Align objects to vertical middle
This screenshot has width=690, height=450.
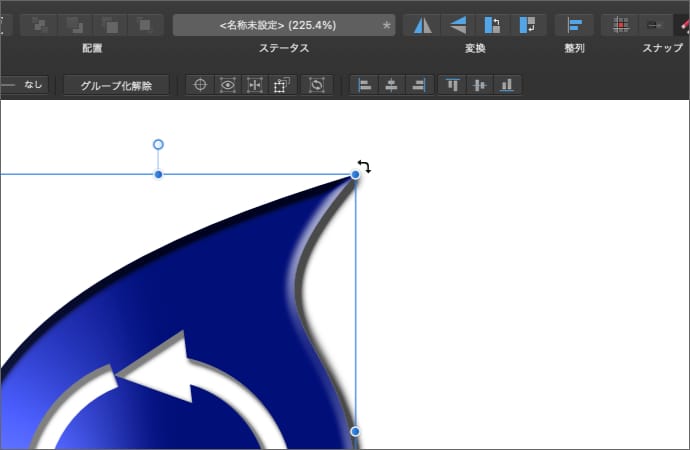[481, 86]
